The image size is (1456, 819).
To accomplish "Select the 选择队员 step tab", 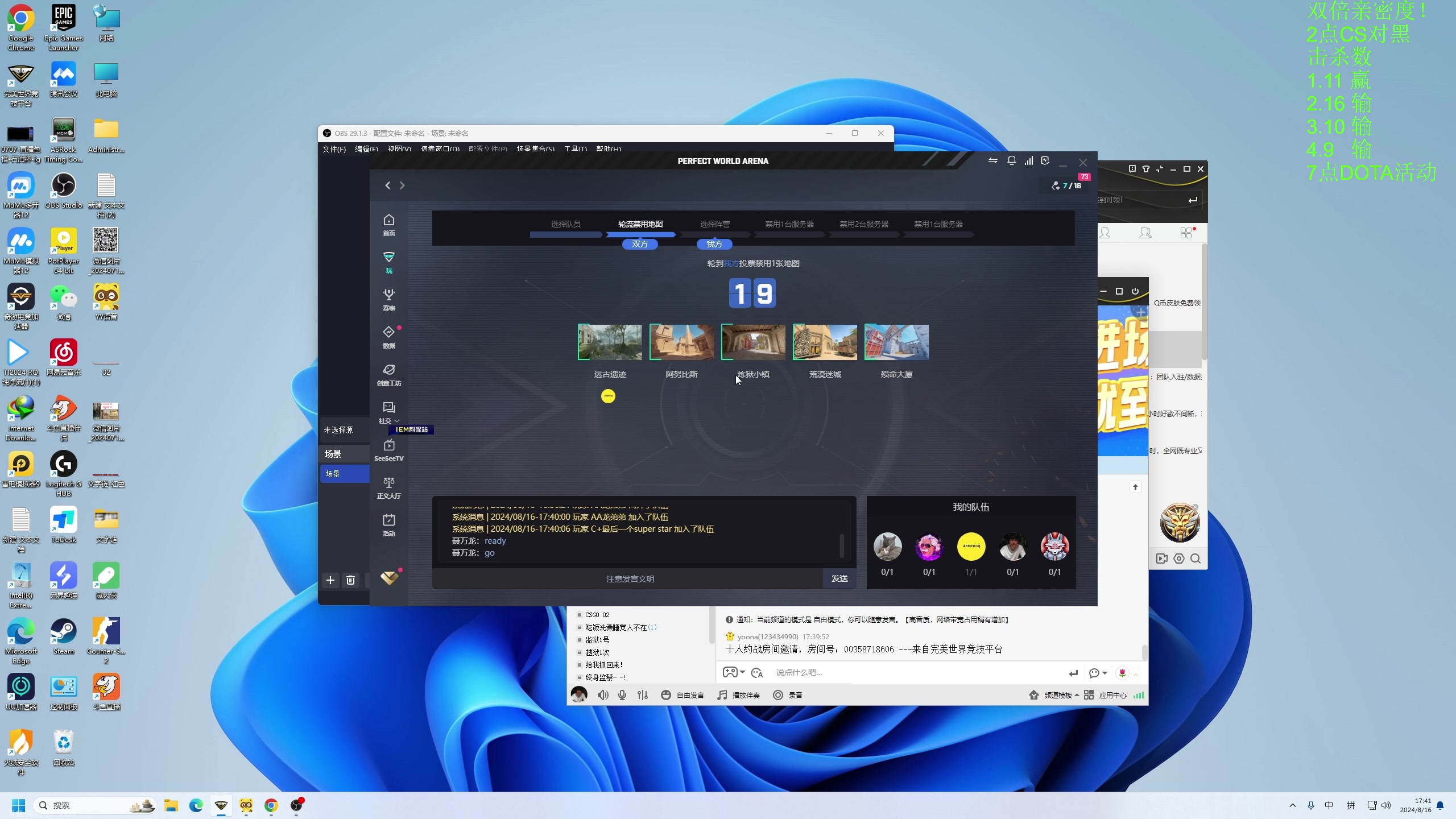I will pos(566,224).
